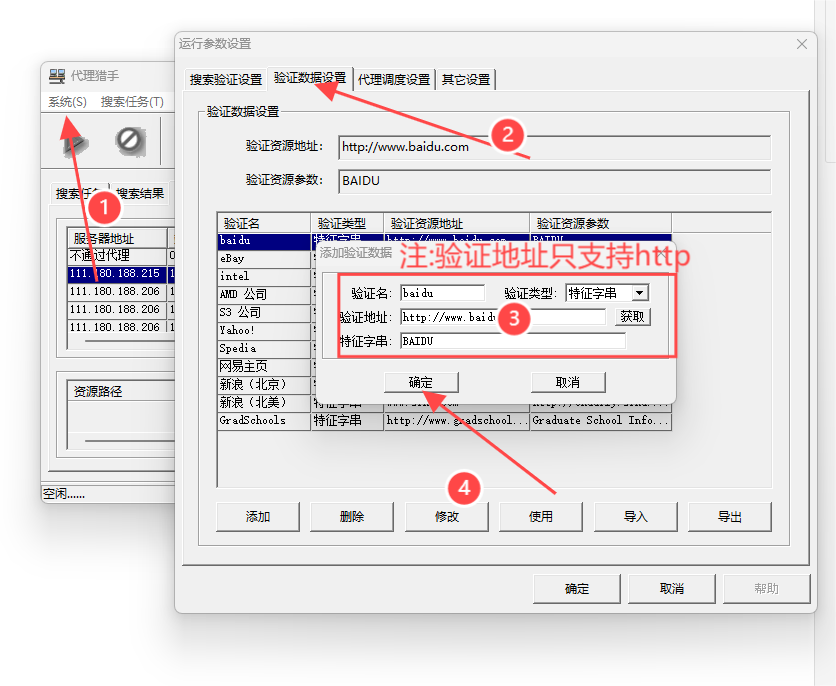The height and width of the screenshot is (686, 836).
Task: Open the 系统(S) menu
Action: (x=66, y=102)
